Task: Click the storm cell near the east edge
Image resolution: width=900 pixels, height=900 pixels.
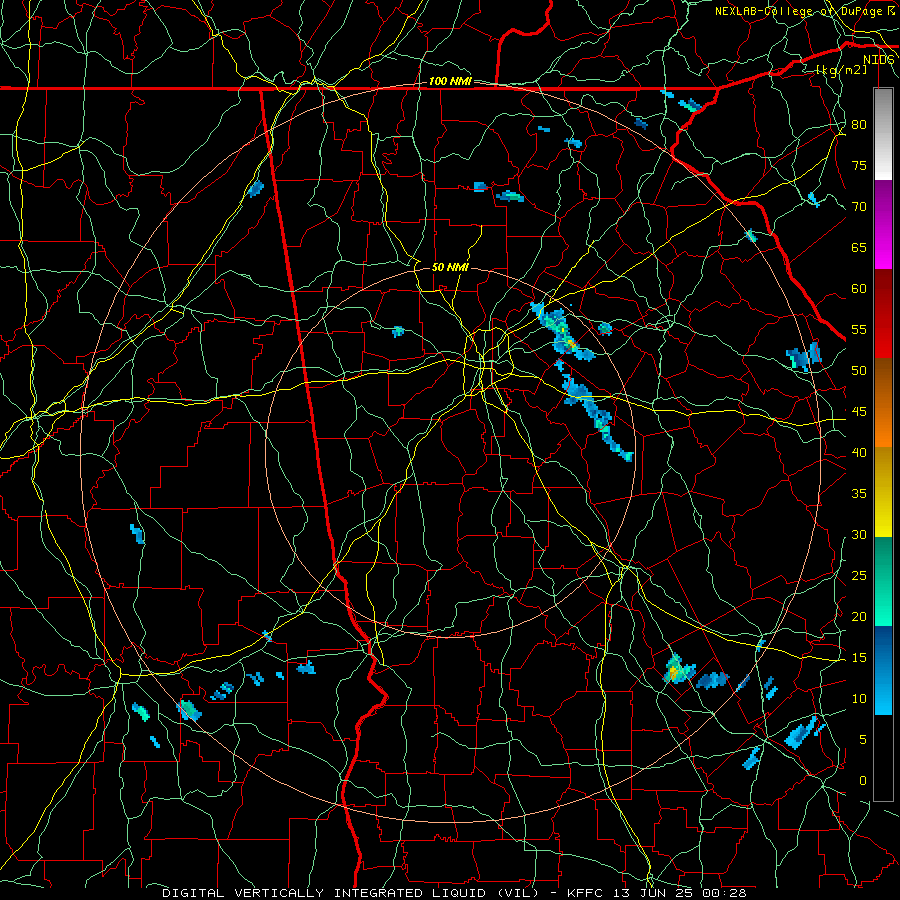Action: [804, 356]
